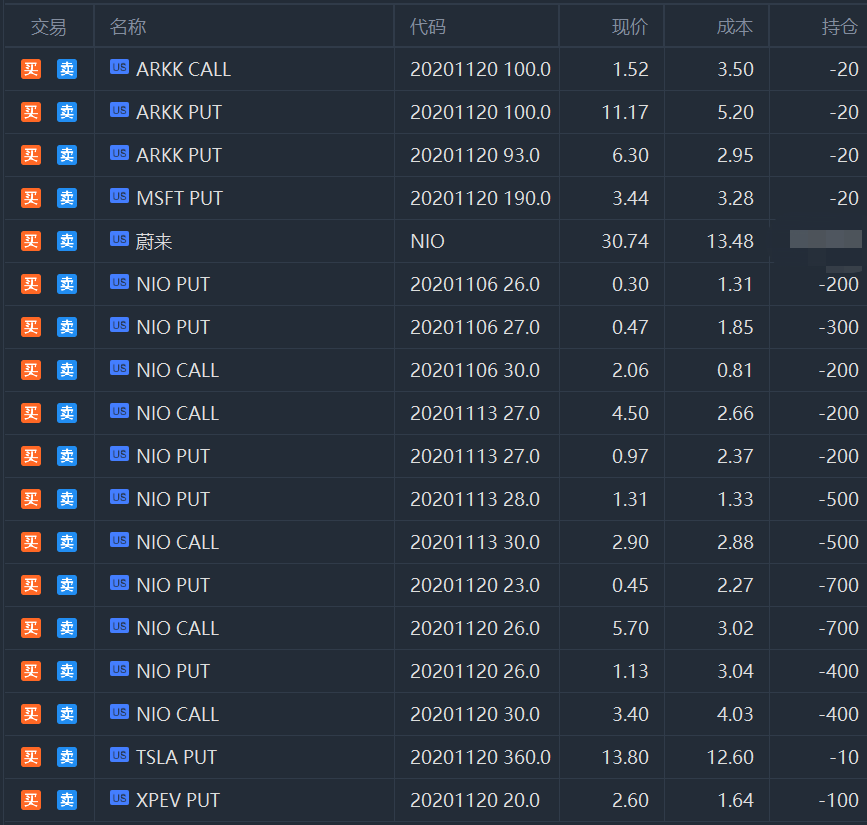This screenshot has height=825, width=867.
Task: Sell NIO CALL 20201106 30.0
Action: pos(67,370)
